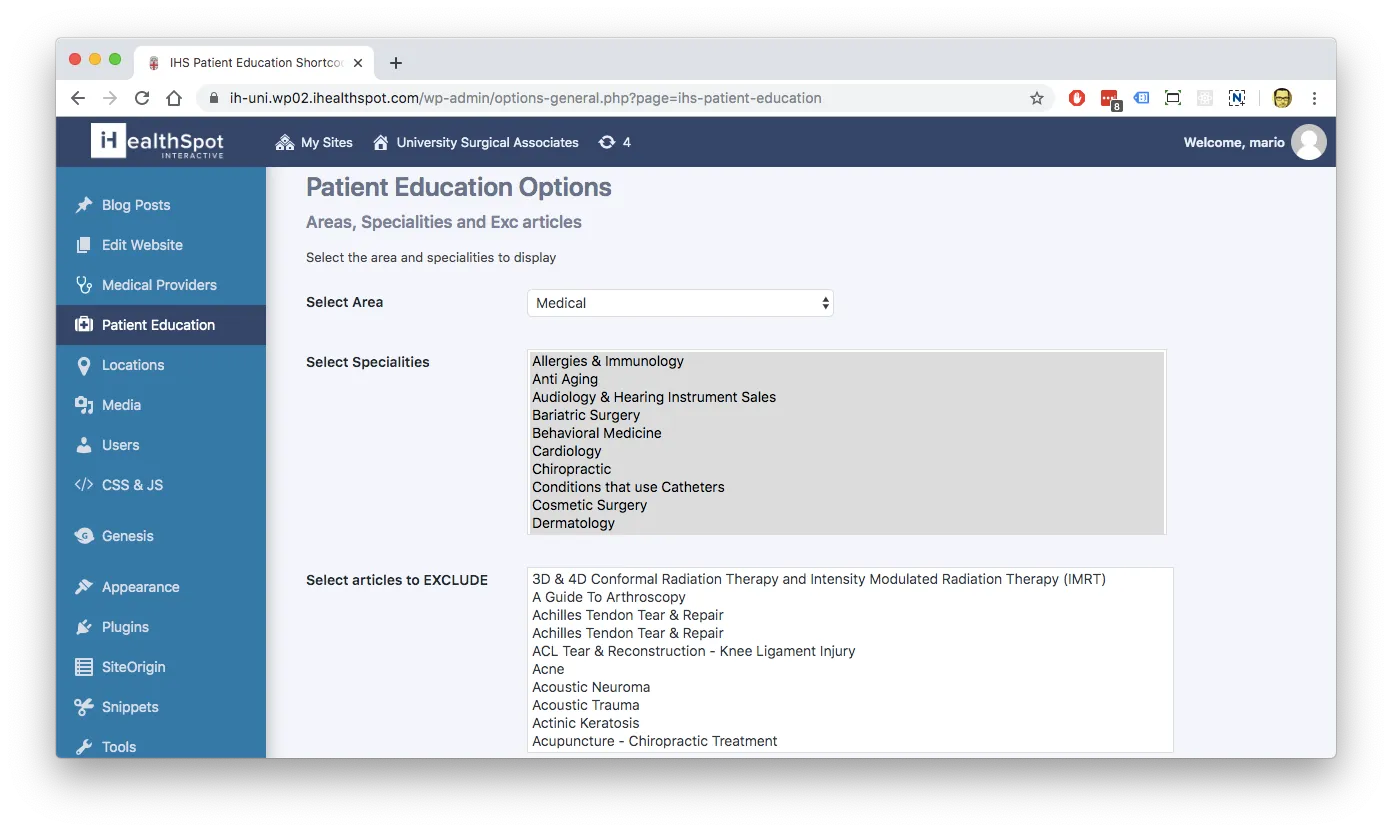Exclude A Guide To Arthroscopy article
Viewport: 1392px width, 832px height.
[850, 597]
